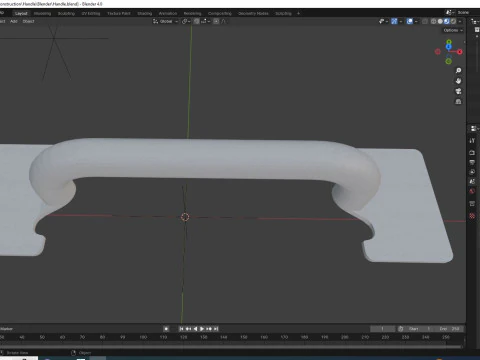Click the pan view hand icon

click(x=458, y=81)
